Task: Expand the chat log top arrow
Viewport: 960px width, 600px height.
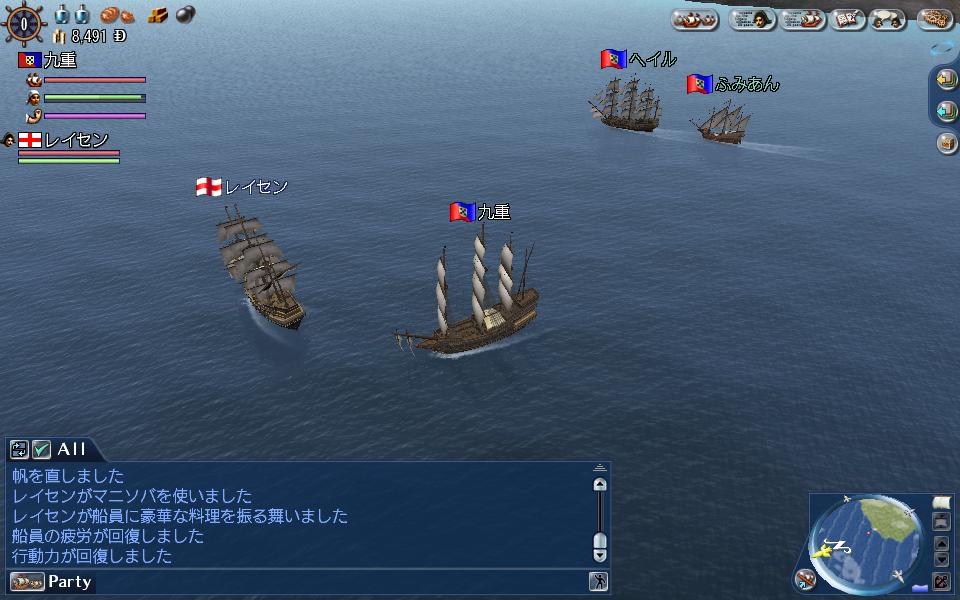Action: 599,468
